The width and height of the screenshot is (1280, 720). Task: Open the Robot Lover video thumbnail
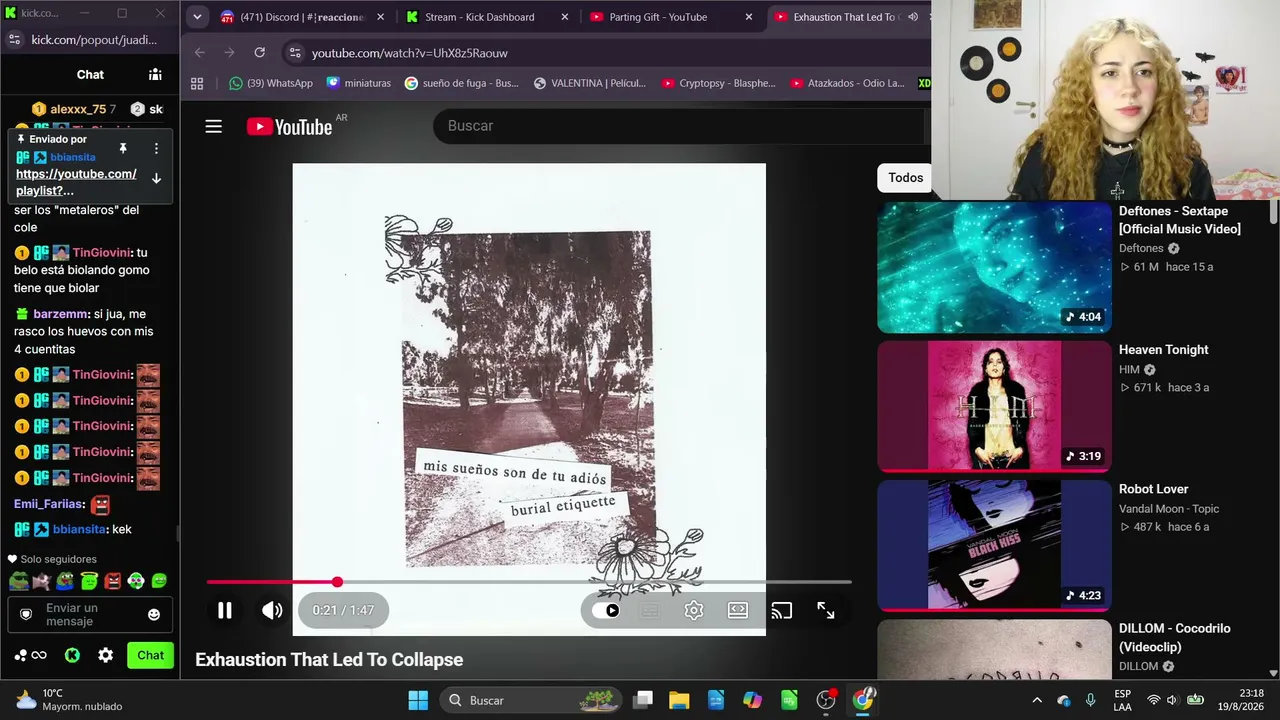tap(994, 545)
